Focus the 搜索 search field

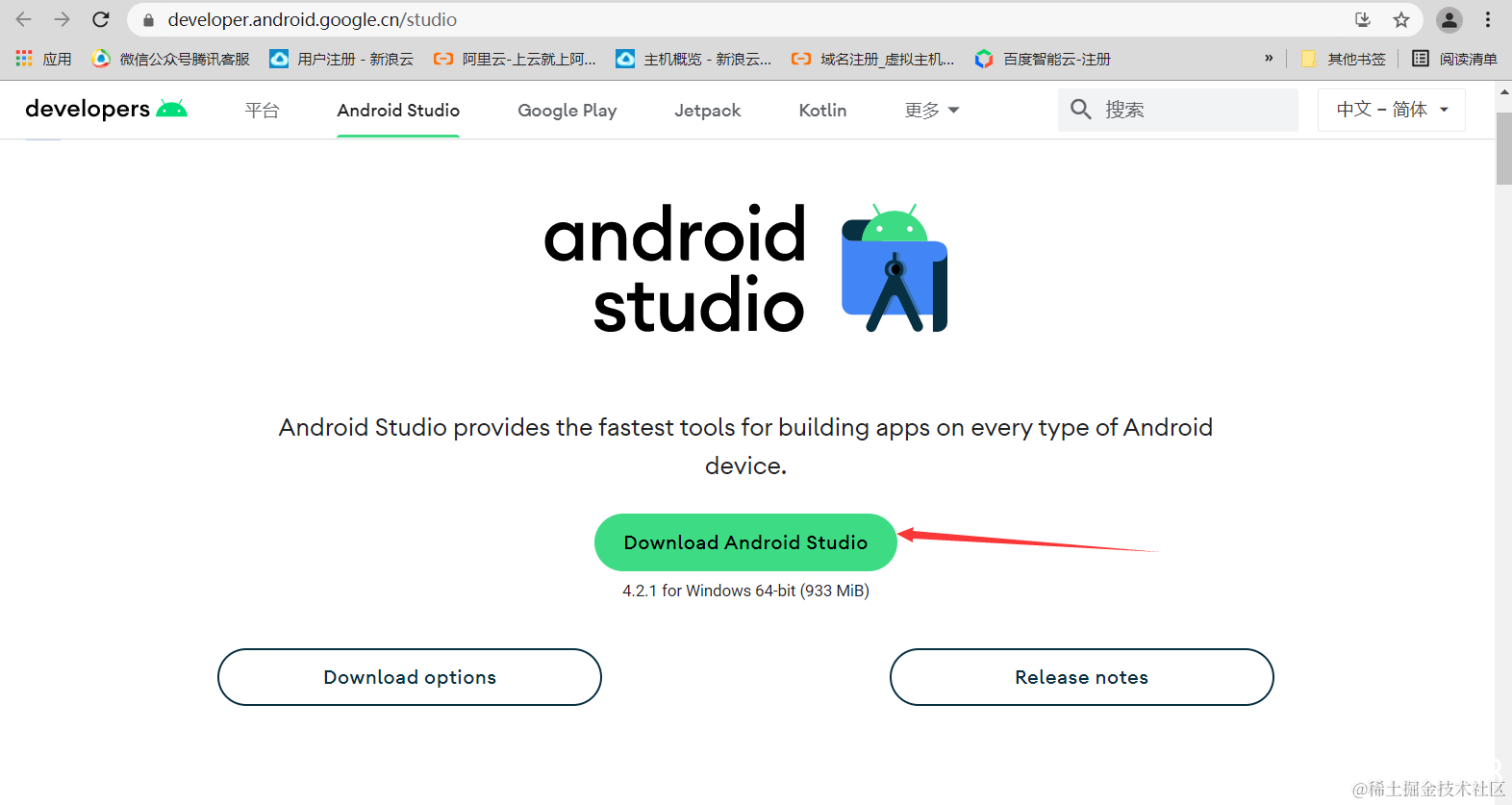[1178, 110]
